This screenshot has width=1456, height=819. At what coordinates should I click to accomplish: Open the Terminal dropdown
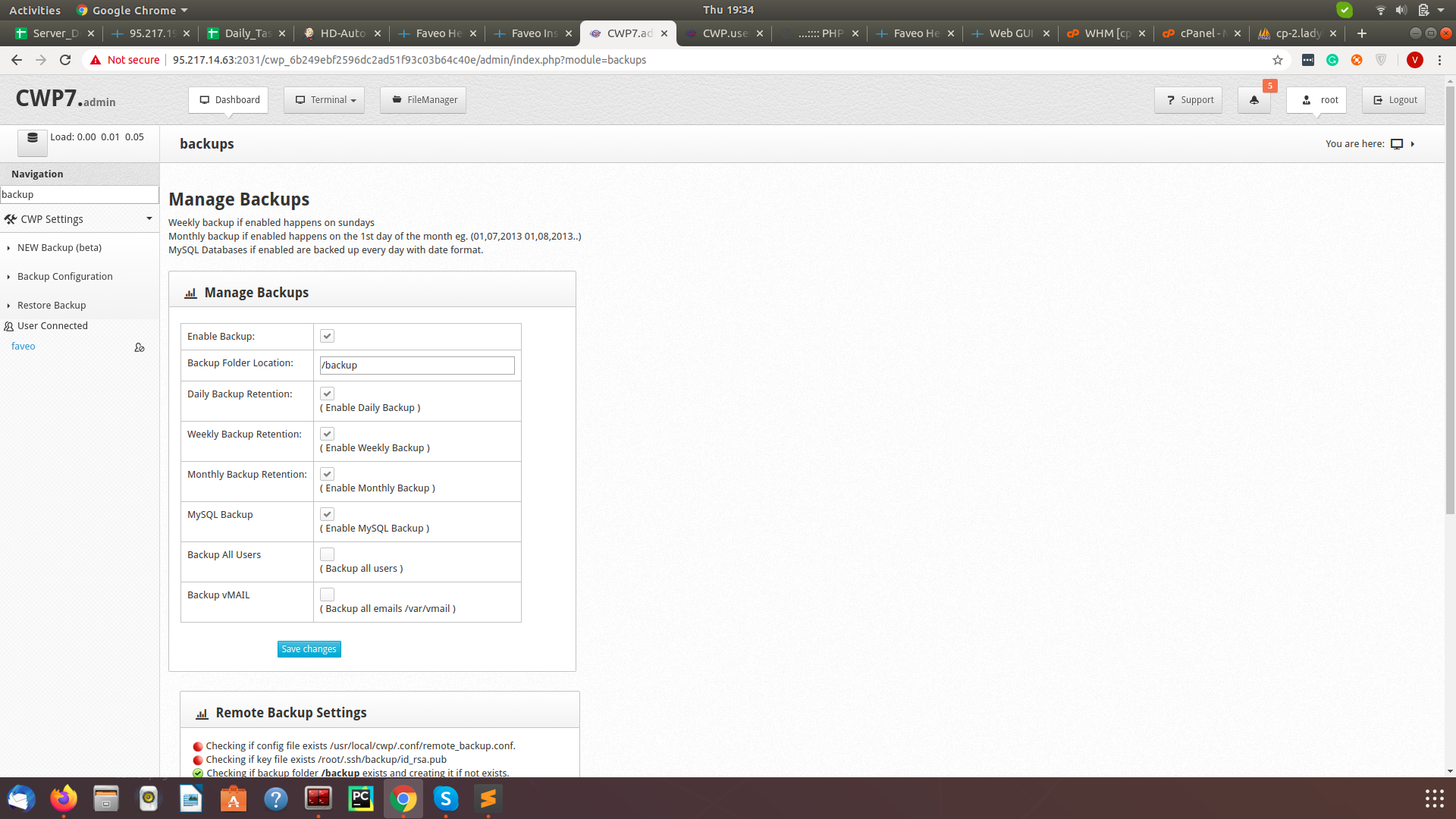pyautogui.click(x=325, y=100)
